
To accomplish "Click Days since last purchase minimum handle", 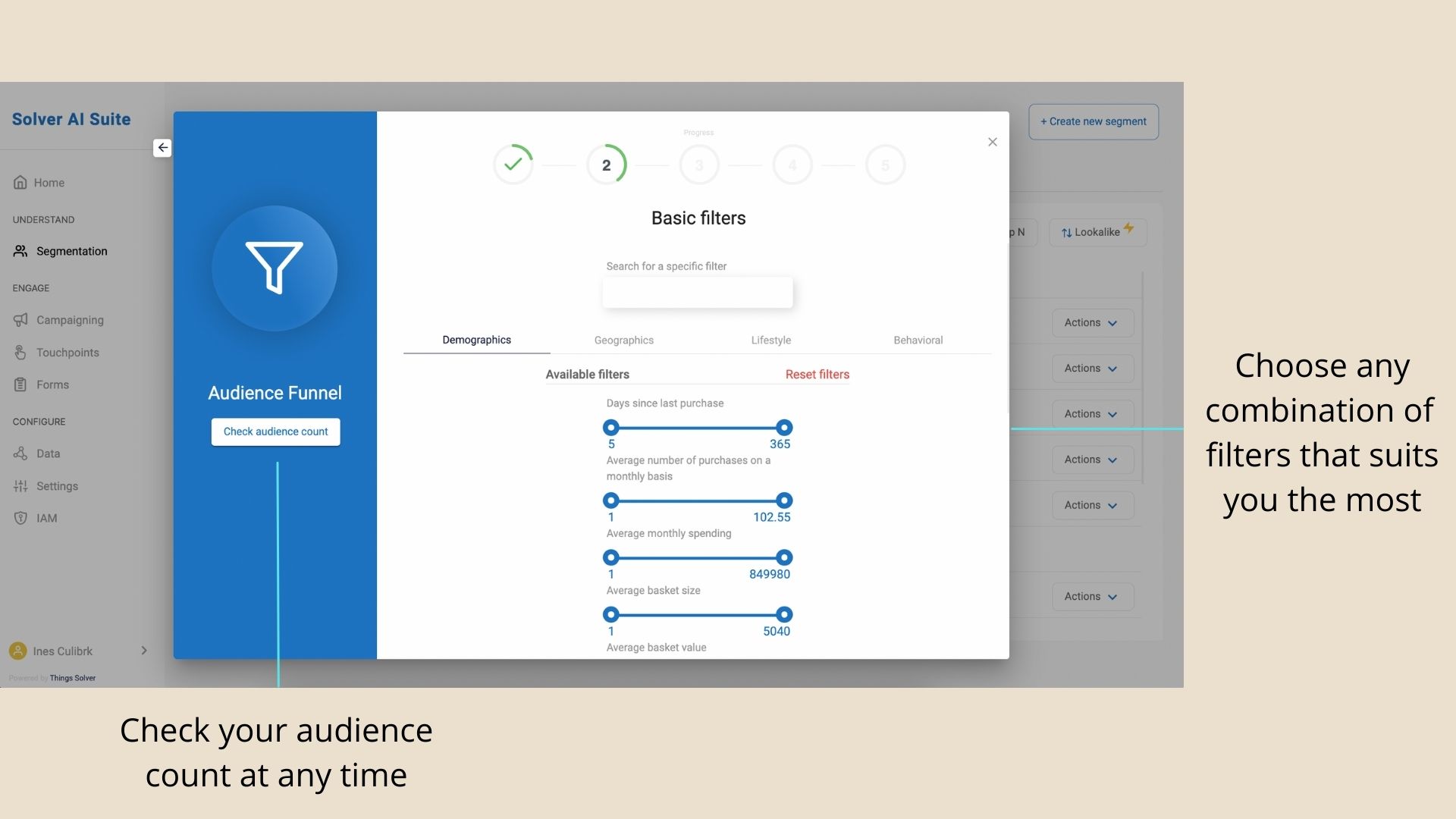I will coord(611,428).
